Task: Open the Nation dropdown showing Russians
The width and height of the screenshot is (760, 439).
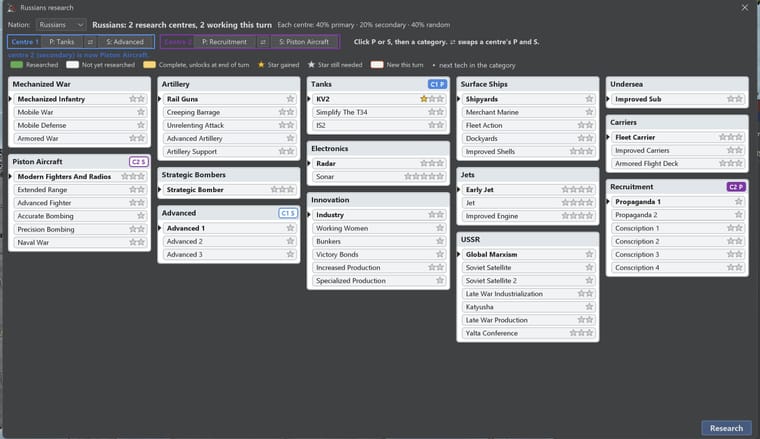Action: (x=61, y=25)
